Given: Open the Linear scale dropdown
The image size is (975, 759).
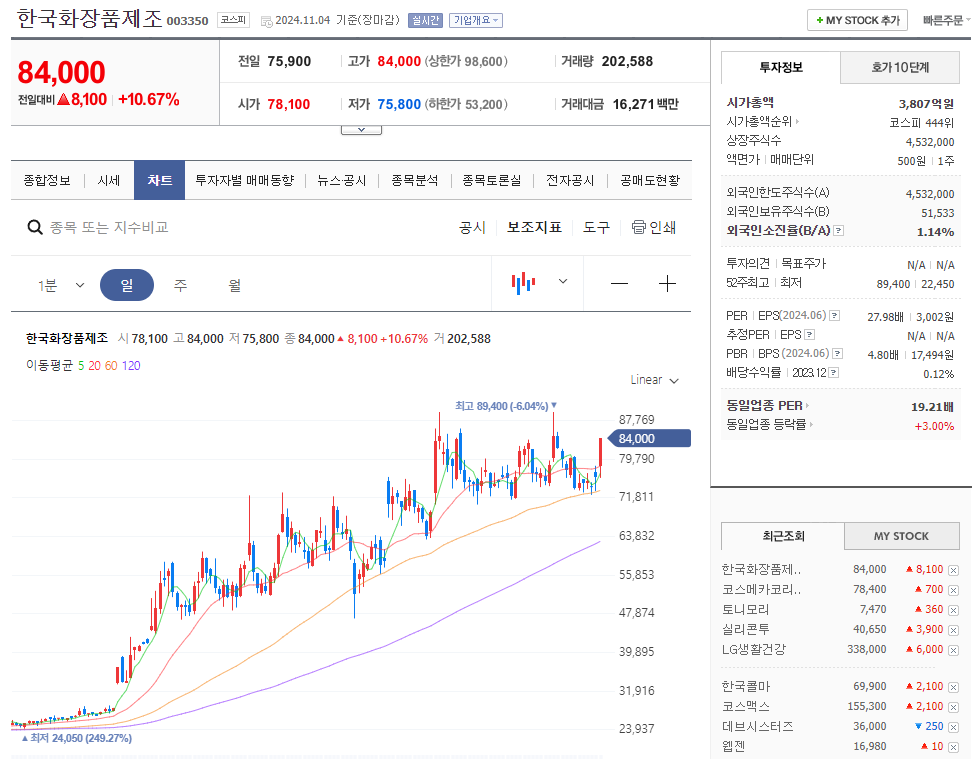Looking at the screenshot, I should (654, 380).
